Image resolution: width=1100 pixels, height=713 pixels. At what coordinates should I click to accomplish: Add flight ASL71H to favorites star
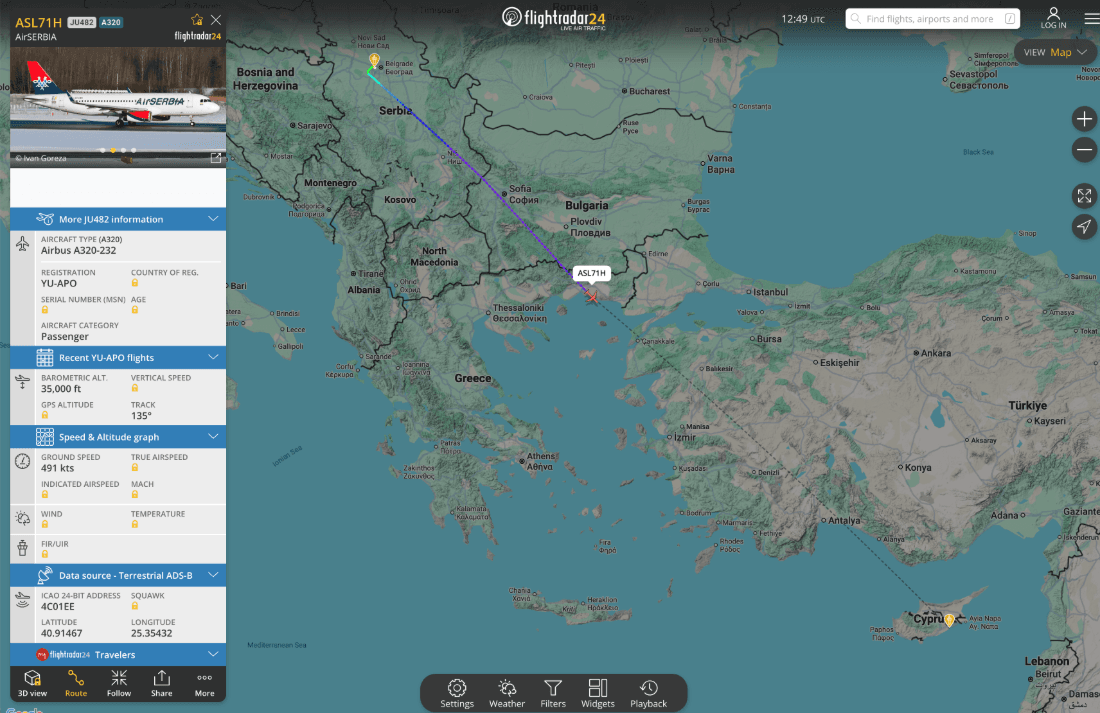(197, 20)
